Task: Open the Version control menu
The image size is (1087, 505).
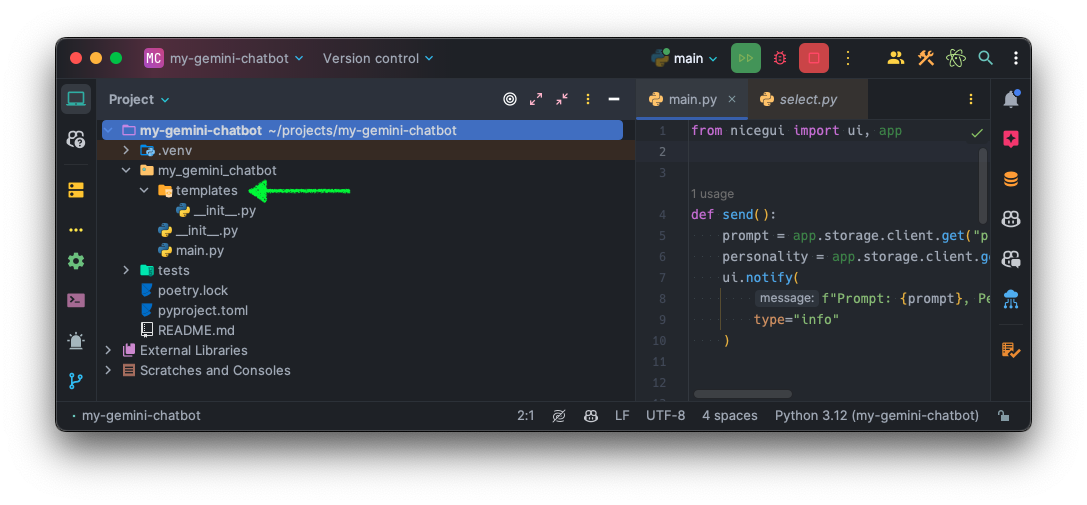Action: pos(378,58)
